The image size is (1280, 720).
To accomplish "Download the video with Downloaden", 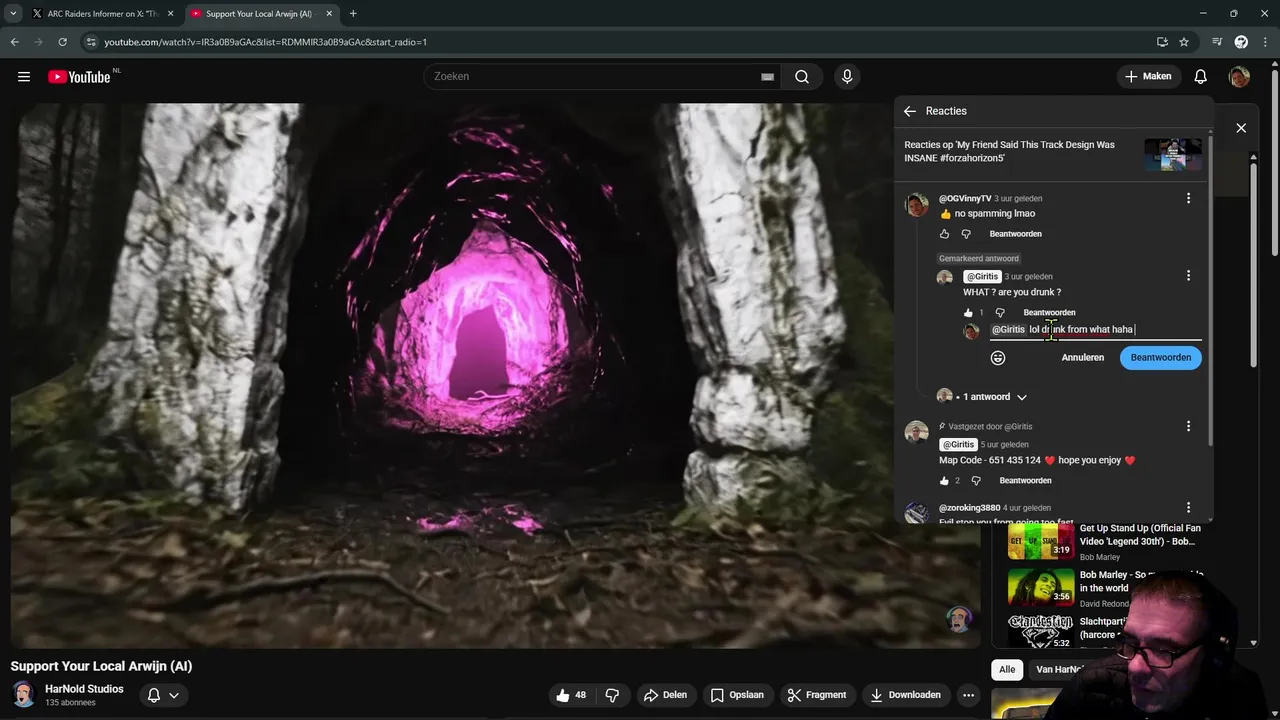I will [x=906, y=695].
